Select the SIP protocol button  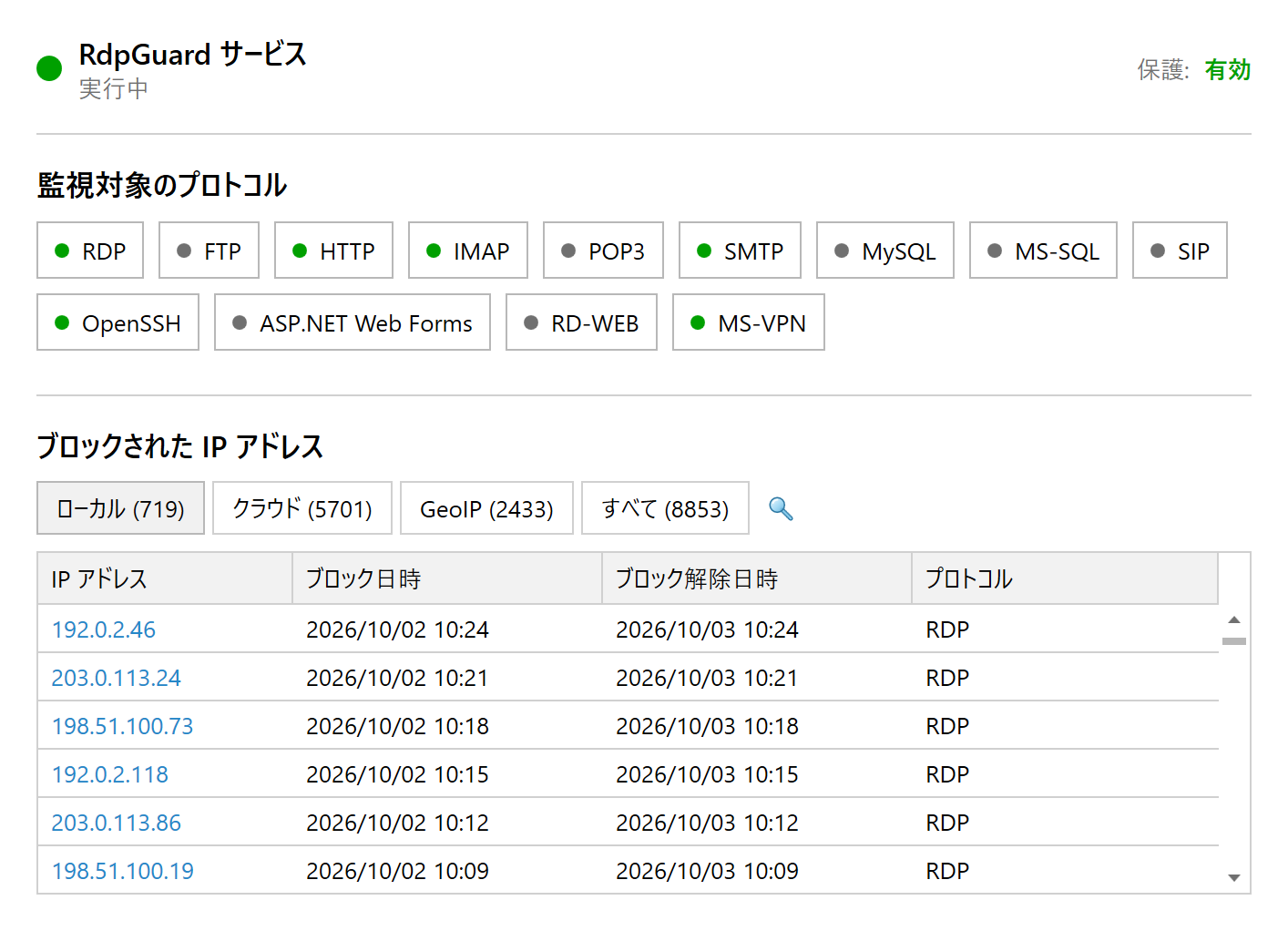pos(1180,251)
